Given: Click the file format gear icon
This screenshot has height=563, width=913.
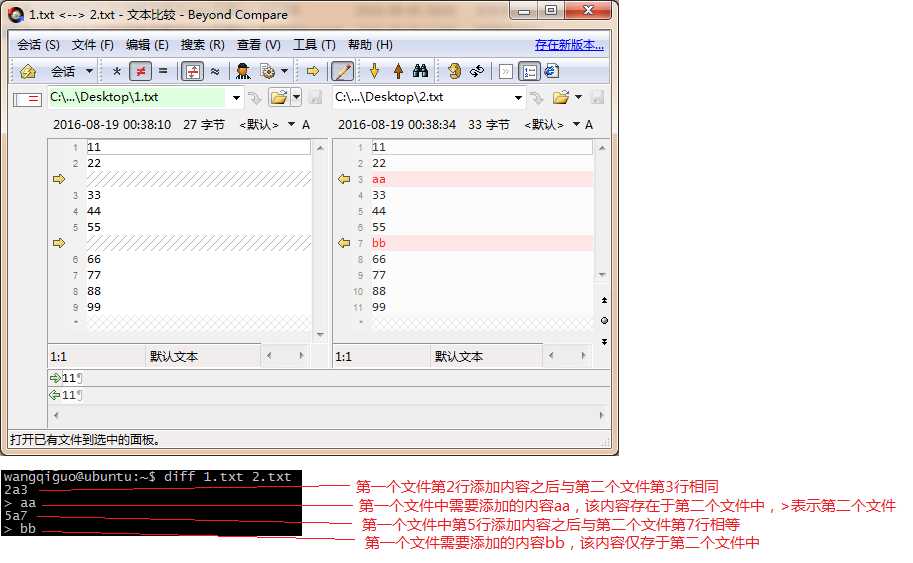Looking at the screenshot, I should (x=268, y=71).
